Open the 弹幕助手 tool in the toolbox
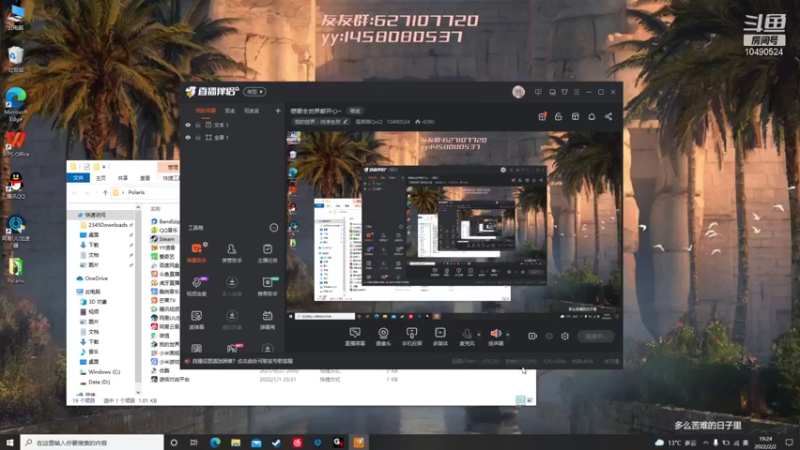Screen dimensions: 800x450 pyautogui.click(x=196, y=252)
